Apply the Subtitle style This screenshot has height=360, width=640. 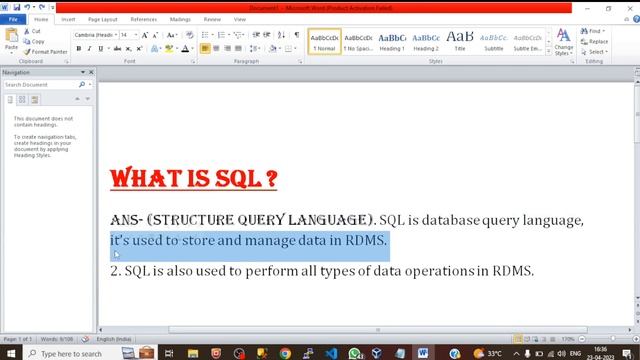494,42
